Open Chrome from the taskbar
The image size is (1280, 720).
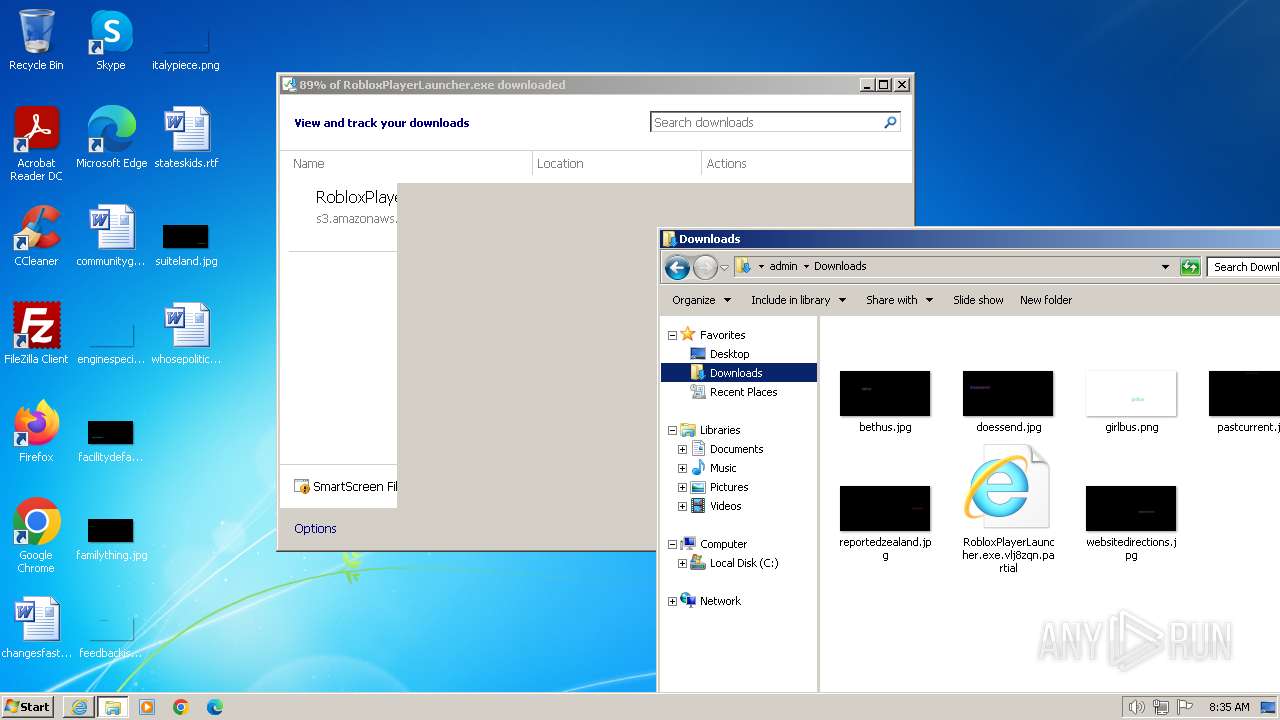[x=181, y=707]
